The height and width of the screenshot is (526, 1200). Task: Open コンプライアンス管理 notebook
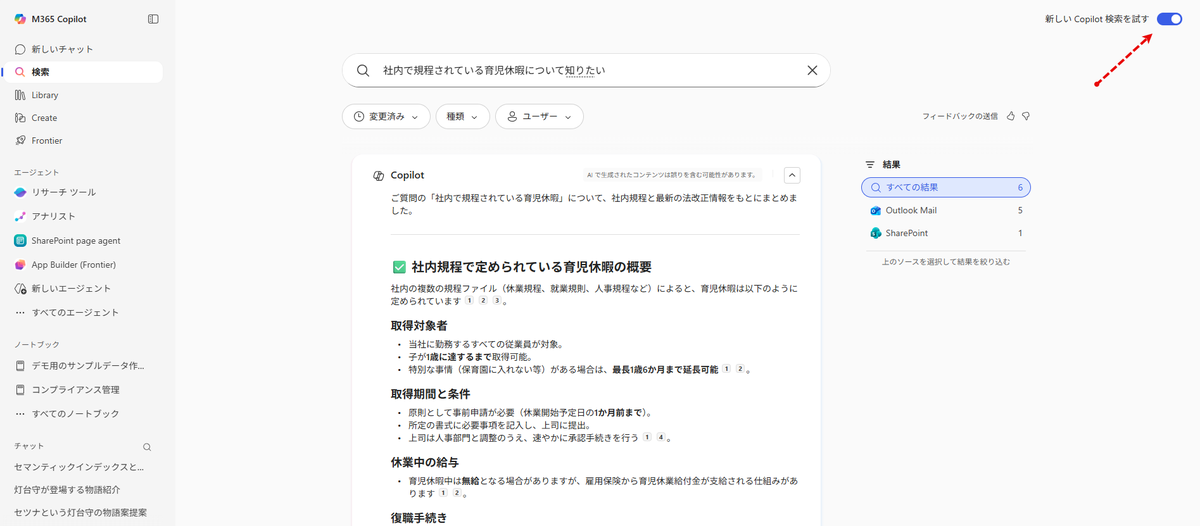75,390
